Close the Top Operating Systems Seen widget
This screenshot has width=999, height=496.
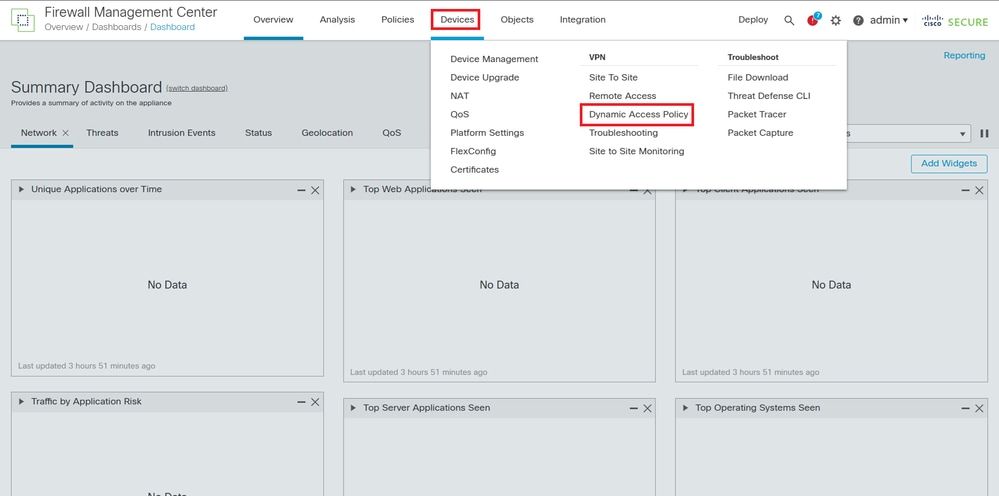(979, 409)
